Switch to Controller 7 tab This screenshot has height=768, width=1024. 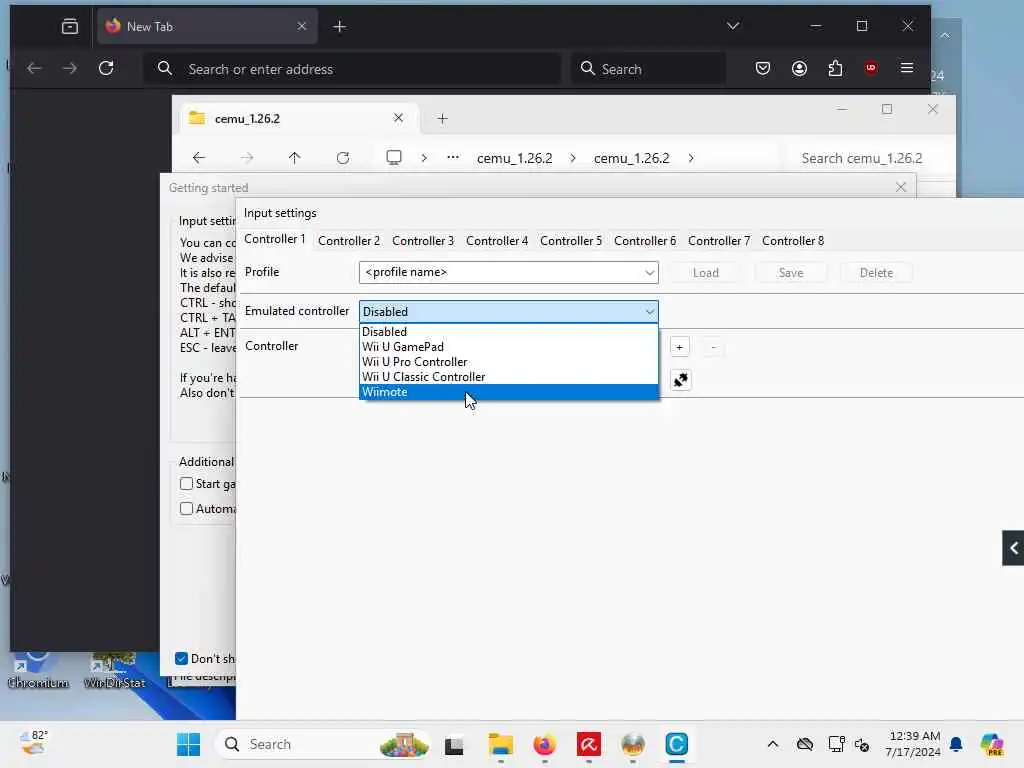[x=719, y=241]
